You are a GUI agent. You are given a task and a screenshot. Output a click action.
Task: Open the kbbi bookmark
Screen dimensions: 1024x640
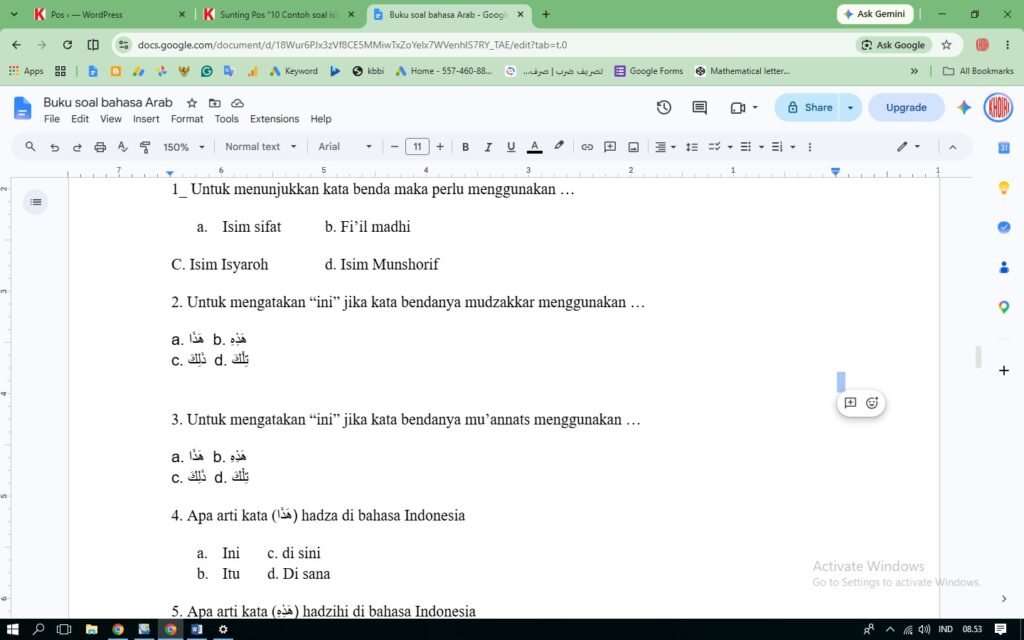click(x=368, y=71)
